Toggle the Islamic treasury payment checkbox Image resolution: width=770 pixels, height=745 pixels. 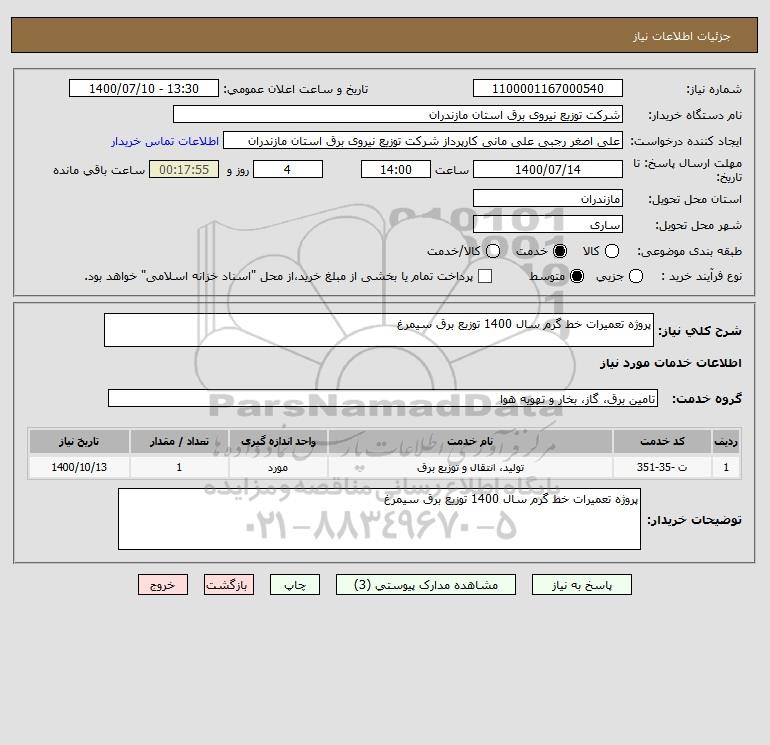coord(485,276)
